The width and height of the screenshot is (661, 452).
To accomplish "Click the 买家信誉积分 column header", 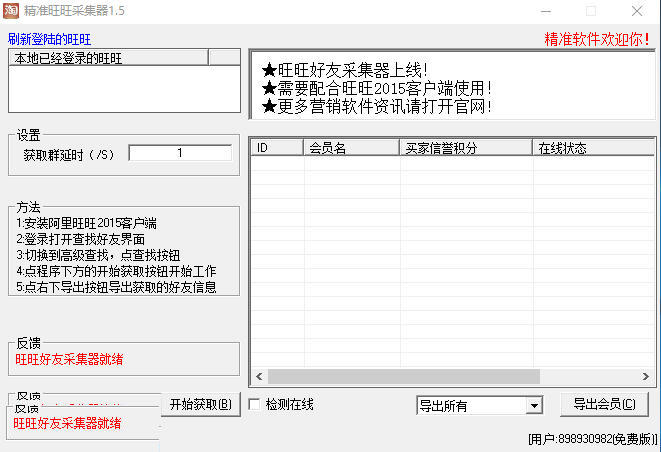I will [466, 148].
